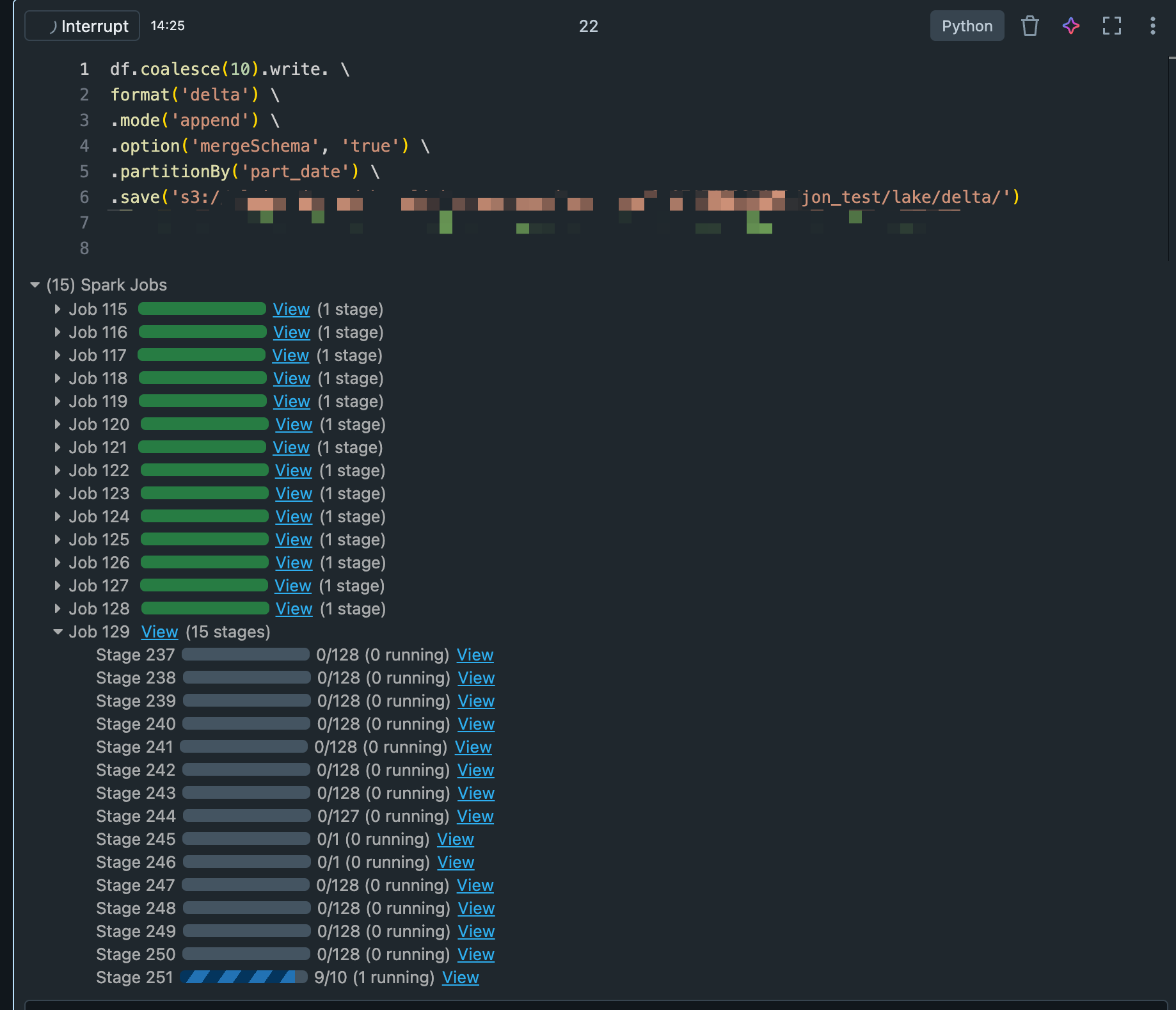Image resolution: width=1176 pixels, height=1010 pixels.
Task: Open View link for Stage 245
Action: tap(455, 839)
